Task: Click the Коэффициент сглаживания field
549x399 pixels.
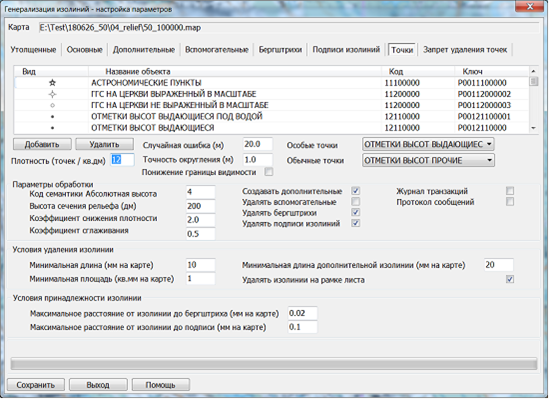Action: click(201, 234)
